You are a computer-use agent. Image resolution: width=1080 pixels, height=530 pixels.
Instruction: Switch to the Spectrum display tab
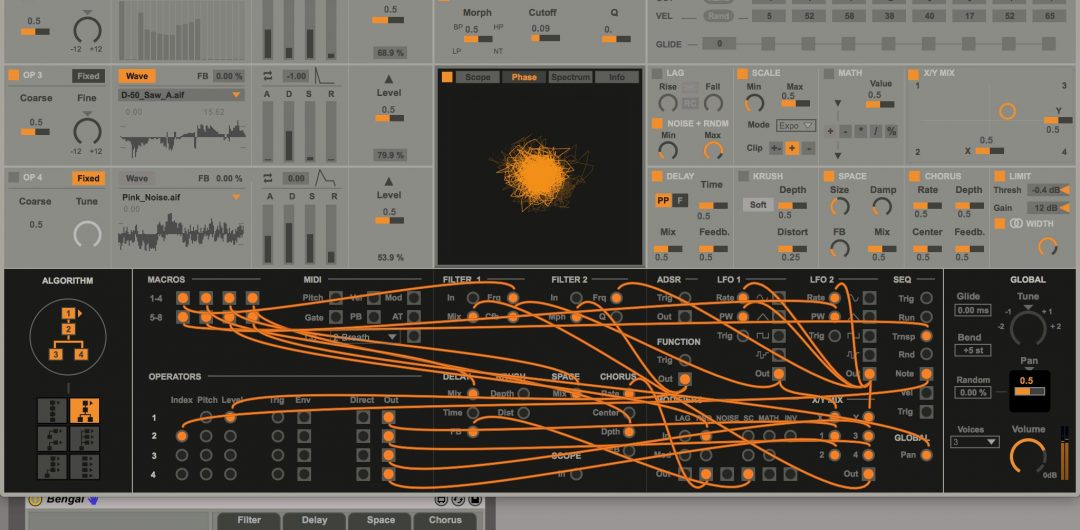[x=571, y=77]
